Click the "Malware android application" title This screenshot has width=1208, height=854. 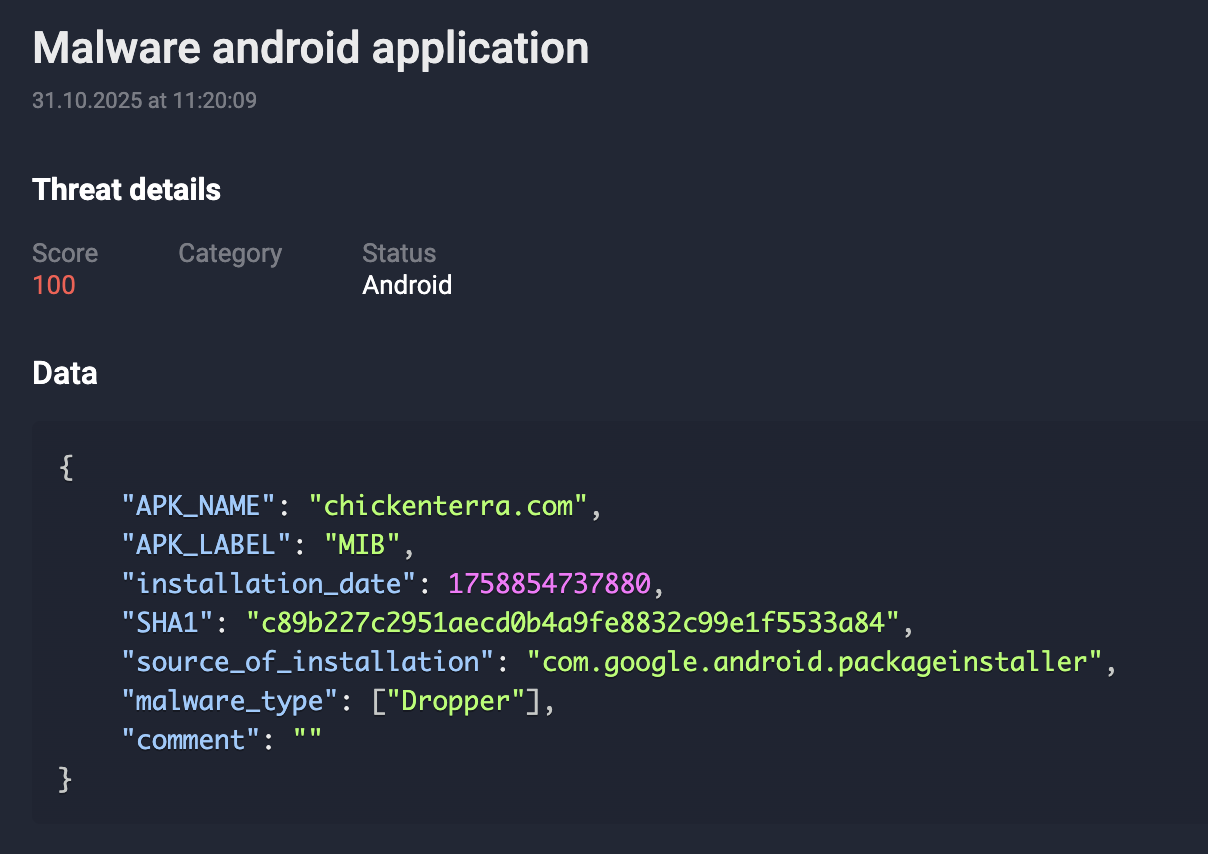[x=310, y=48]
